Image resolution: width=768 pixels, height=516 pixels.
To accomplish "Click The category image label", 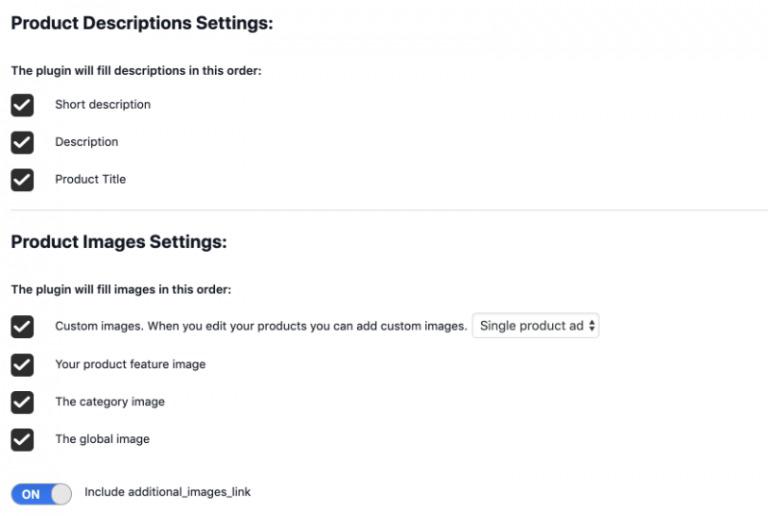I will 110,402.
